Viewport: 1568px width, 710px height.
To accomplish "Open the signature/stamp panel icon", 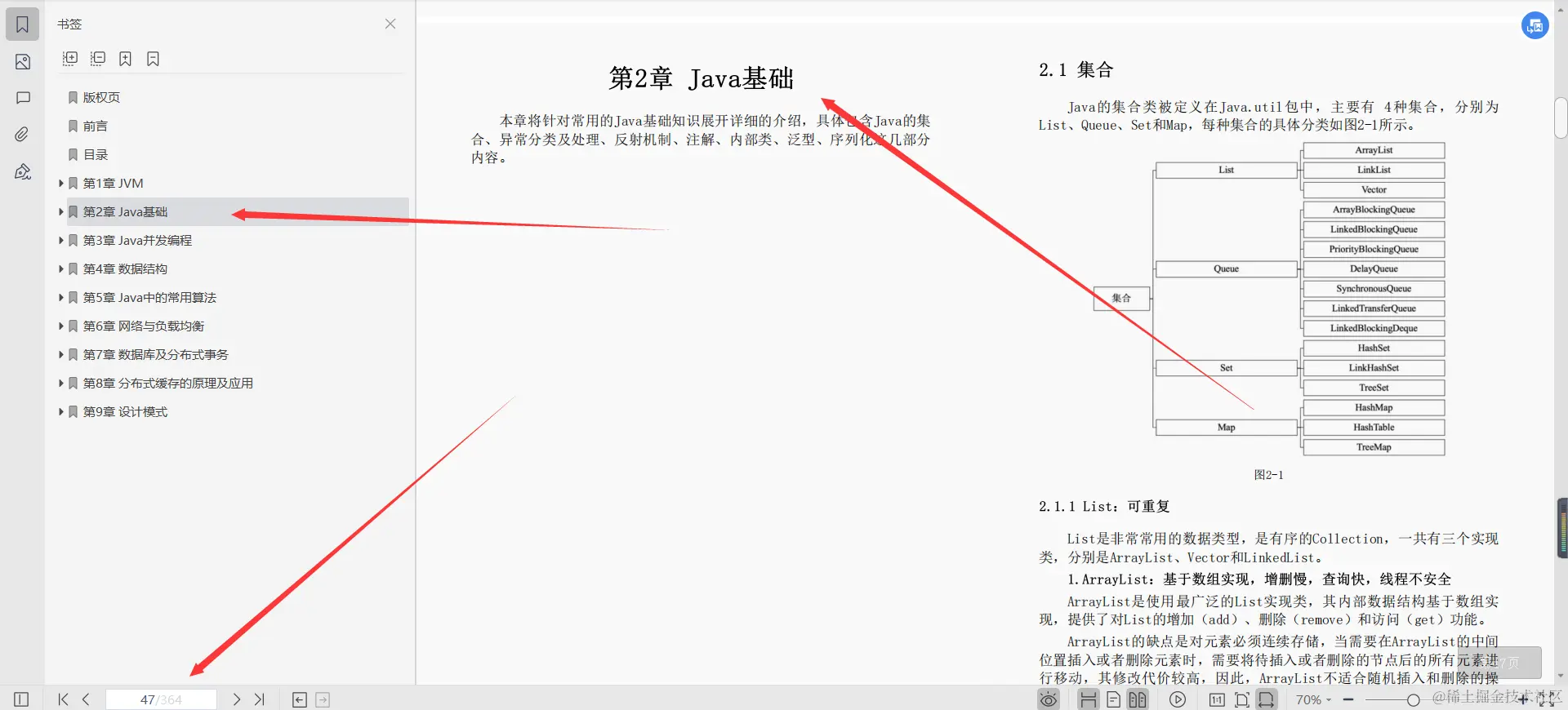I will [23, 171].
